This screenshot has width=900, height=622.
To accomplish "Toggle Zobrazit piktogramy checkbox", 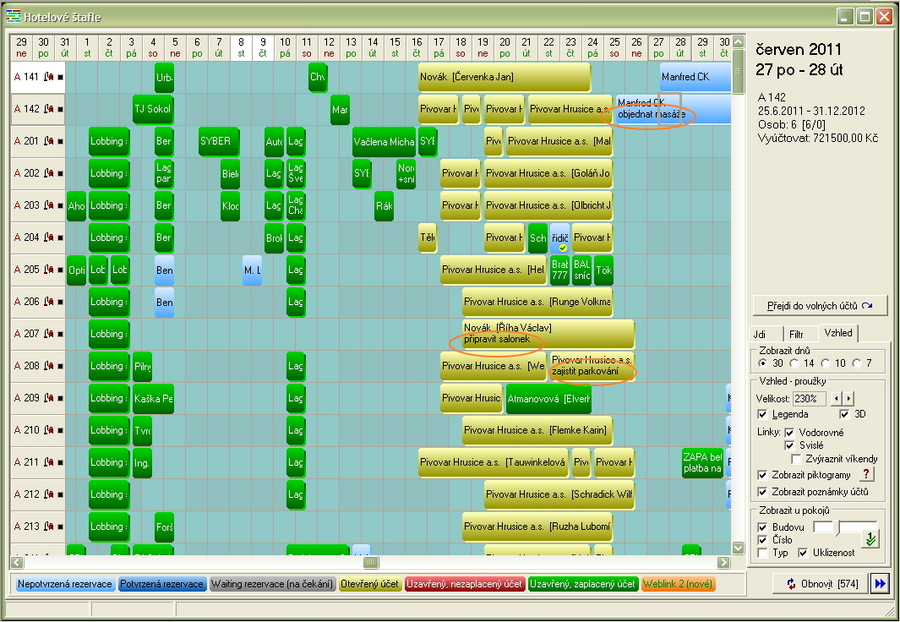I will (762, 475).
